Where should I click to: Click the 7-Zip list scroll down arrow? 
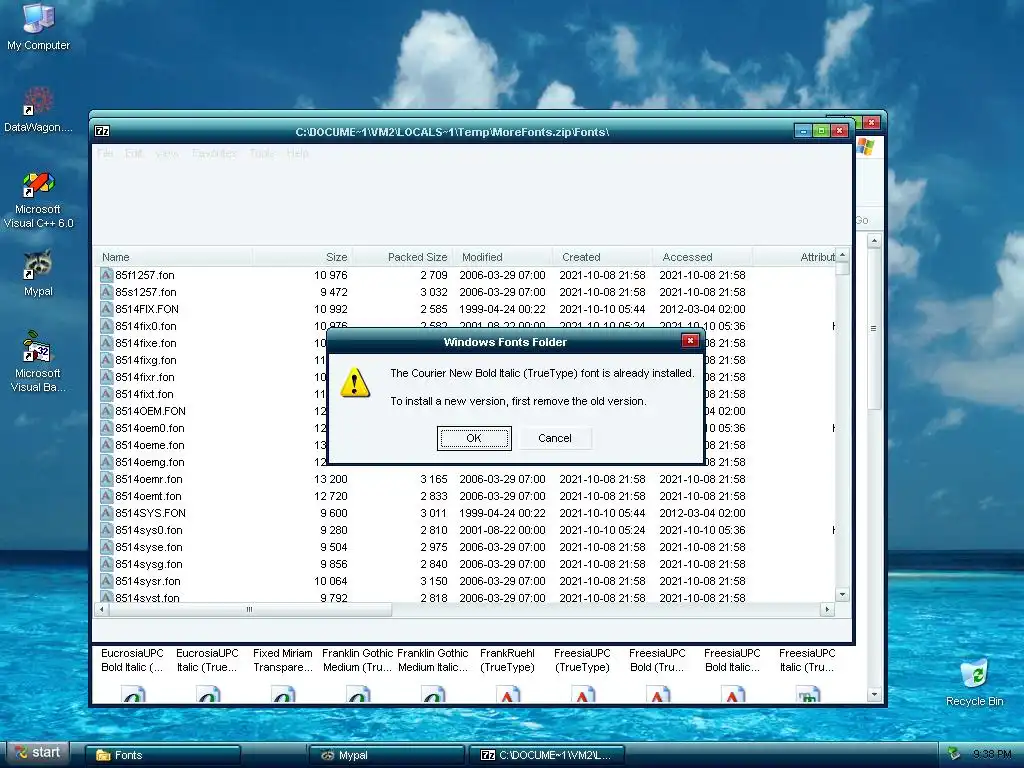pyautogui.click(x=842, y=595)
